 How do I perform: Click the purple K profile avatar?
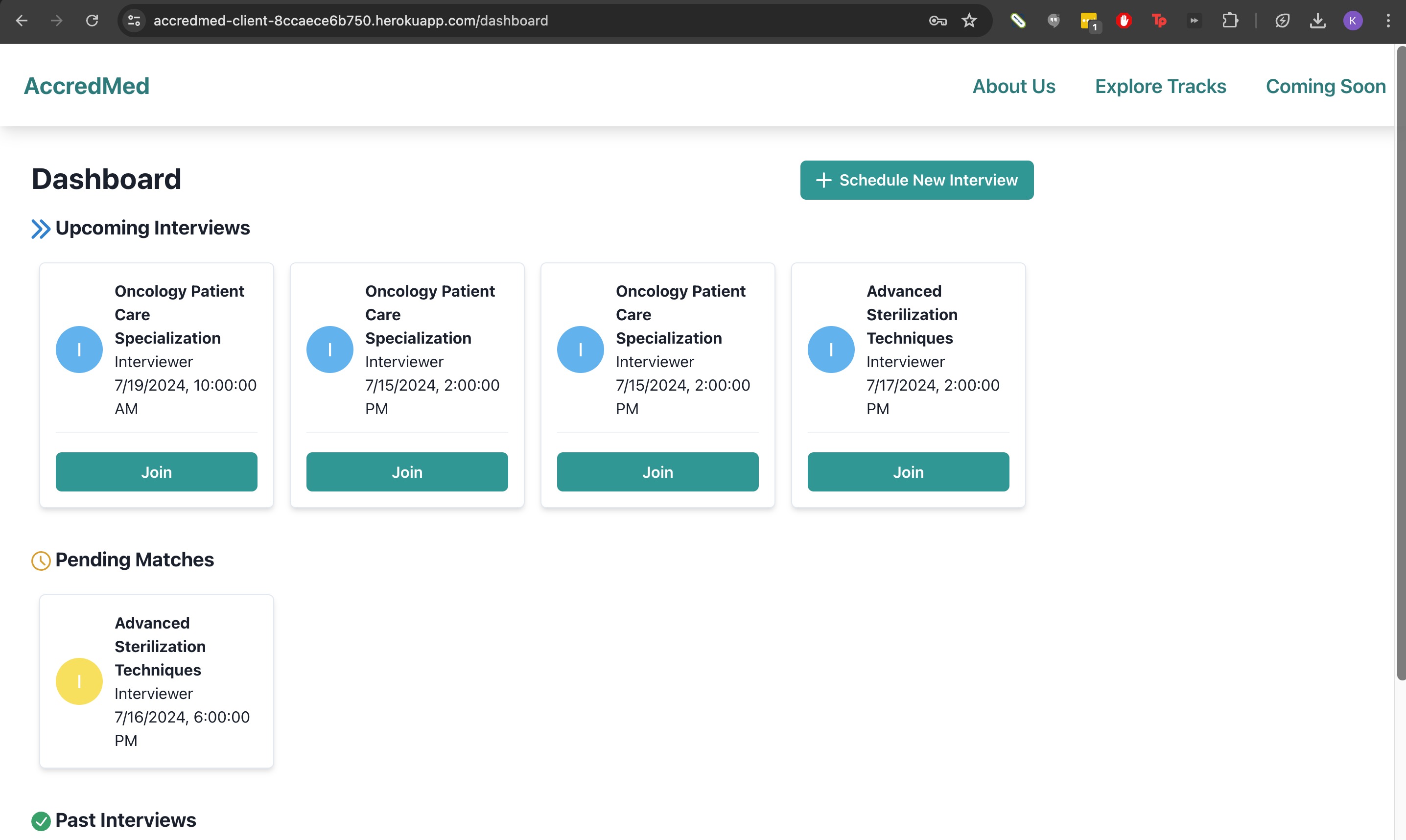pyautogui.click(x=1352, y=21)
